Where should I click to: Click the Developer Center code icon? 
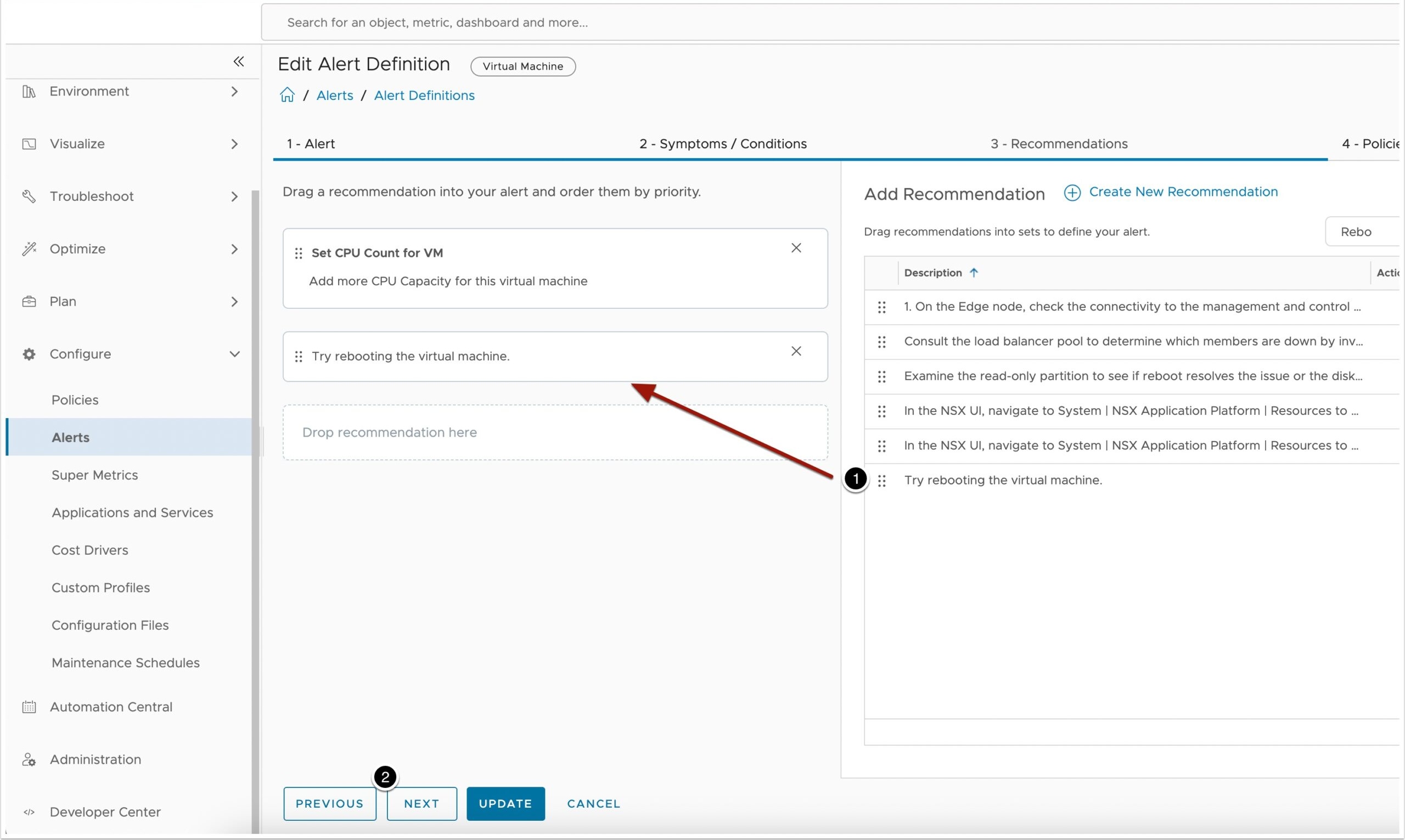pos(29,812)
